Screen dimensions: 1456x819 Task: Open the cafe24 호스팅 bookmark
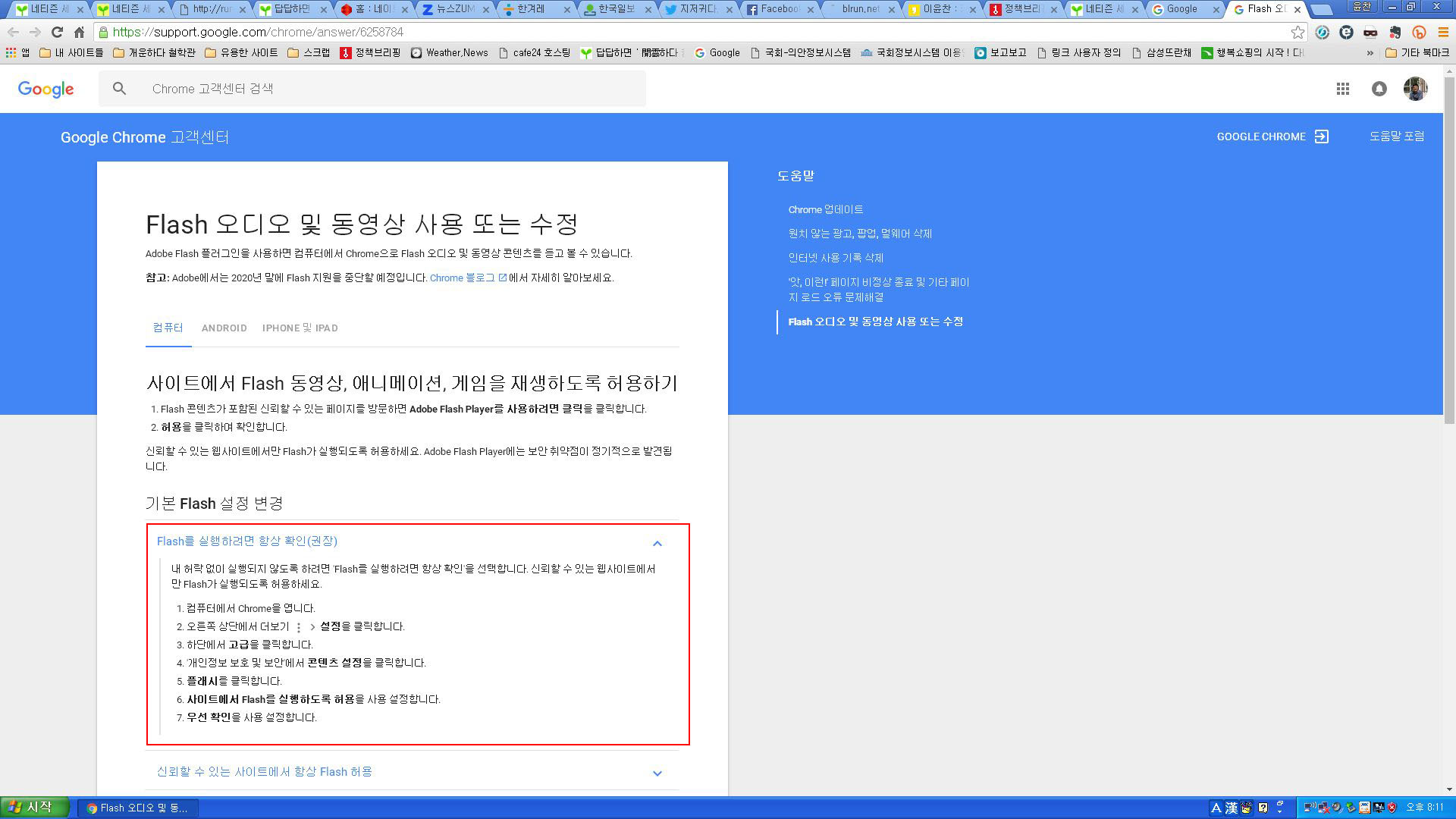pyautogui.click(x=535, y=53)
